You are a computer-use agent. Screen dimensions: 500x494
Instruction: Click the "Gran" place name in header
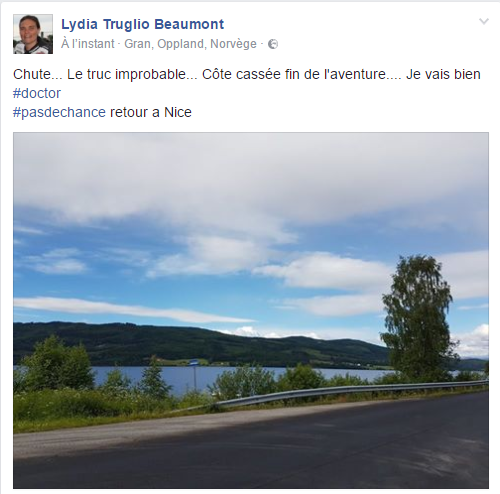(x=137, y=44)
